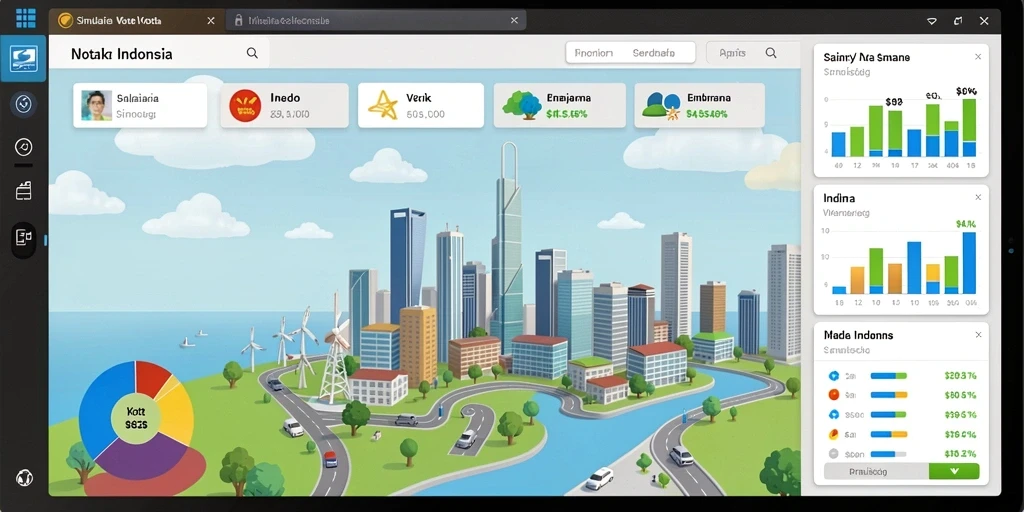The image size is (1024, 512).
Task: Switch to the Simulaie Vote Kotla tab
Action: tap(136, 21)
